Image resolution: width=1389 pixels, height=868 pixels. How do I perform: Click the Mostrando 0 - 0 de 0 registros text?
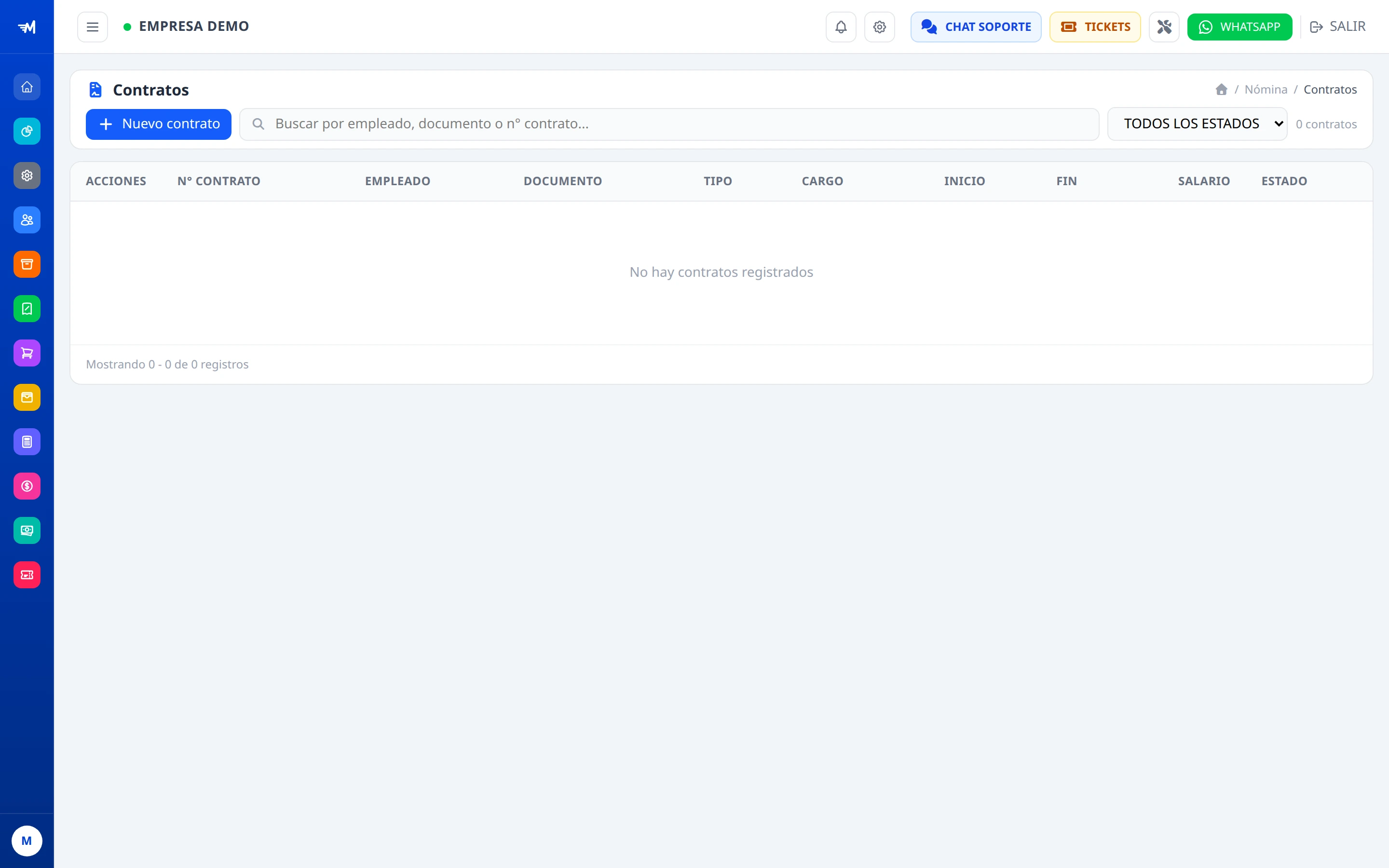click(167, 365)
